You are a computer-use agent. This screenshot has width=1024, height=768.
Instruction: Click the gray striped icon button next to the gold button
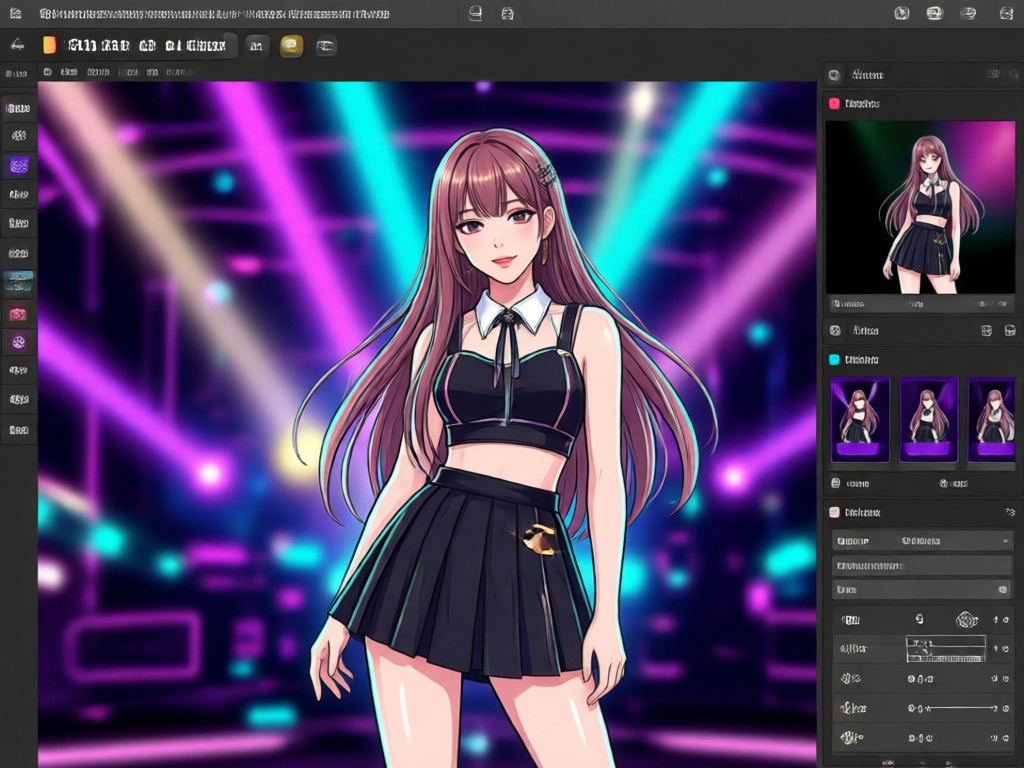(326, 46)
